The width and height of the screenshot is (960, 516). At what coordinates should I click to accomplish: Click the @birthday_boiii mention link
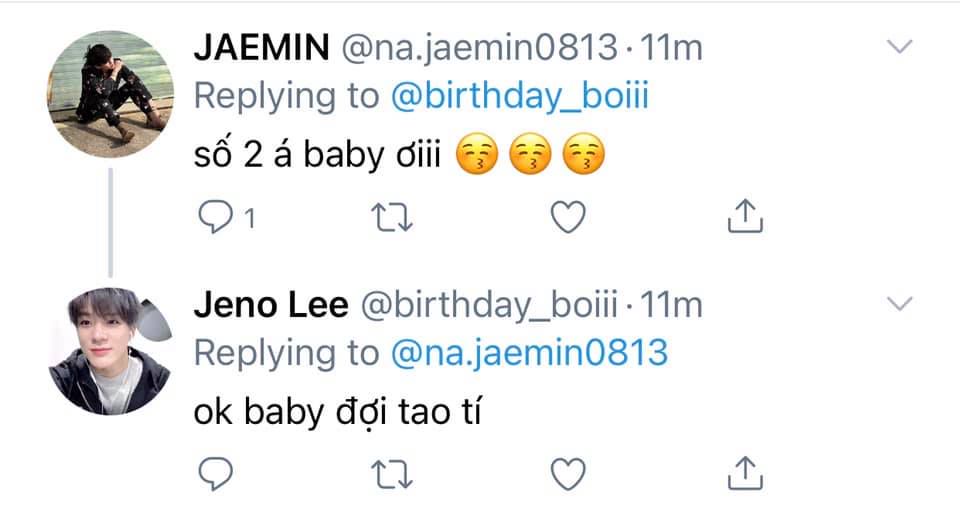pyautogui.click(x=519, y=96)
